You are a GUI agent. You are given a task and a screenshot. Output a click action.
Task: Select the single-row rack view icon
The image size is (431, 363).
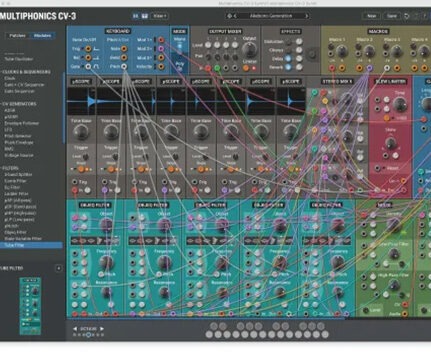click(x=135, y=16)
